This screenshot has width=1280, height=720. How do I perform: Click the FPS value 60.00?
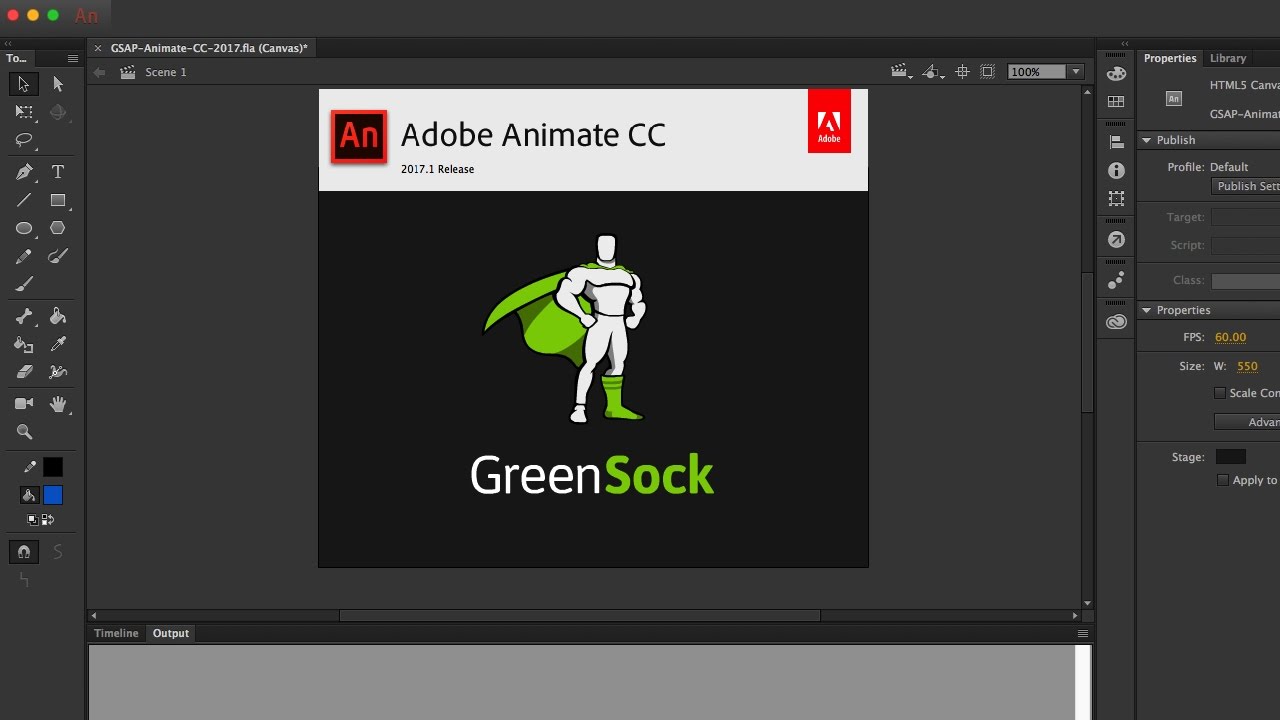pyautogui.click(x=1230, y=337)
